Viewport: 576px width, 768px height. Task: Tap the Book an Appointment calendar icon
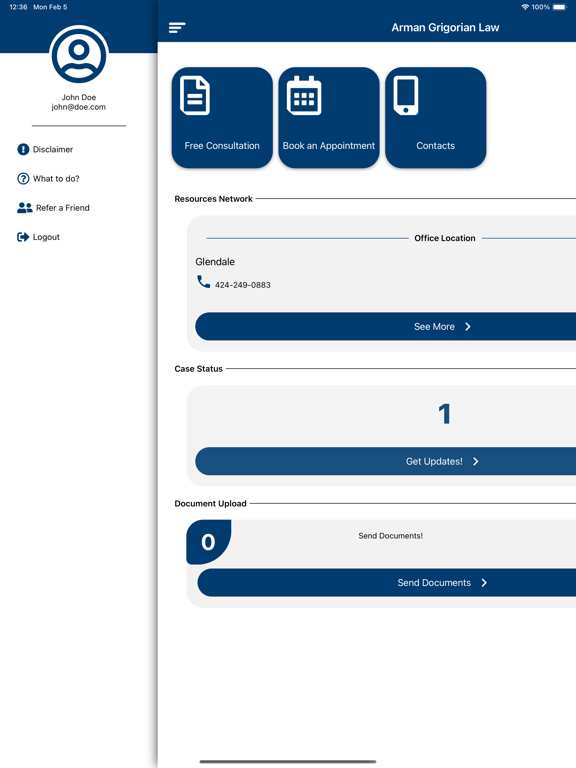(304, 96)
